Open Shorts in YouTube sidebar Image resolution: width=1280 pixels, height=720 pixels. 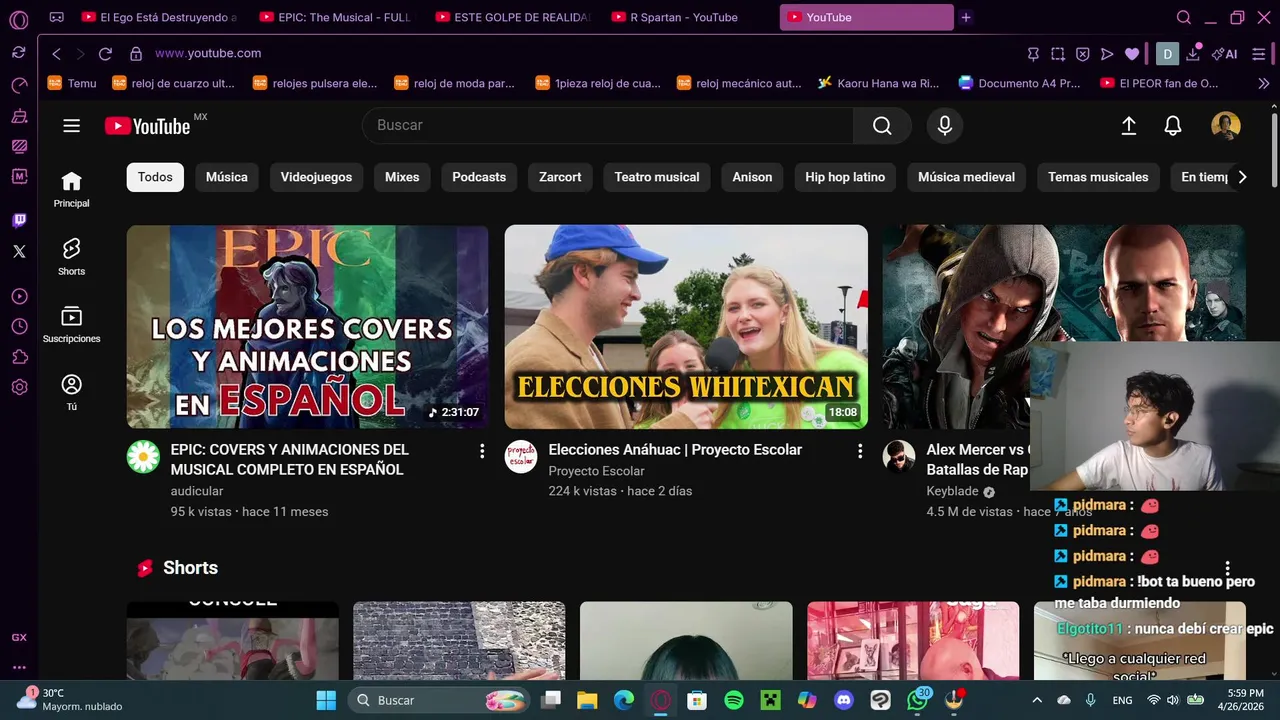tap(71, 256)
